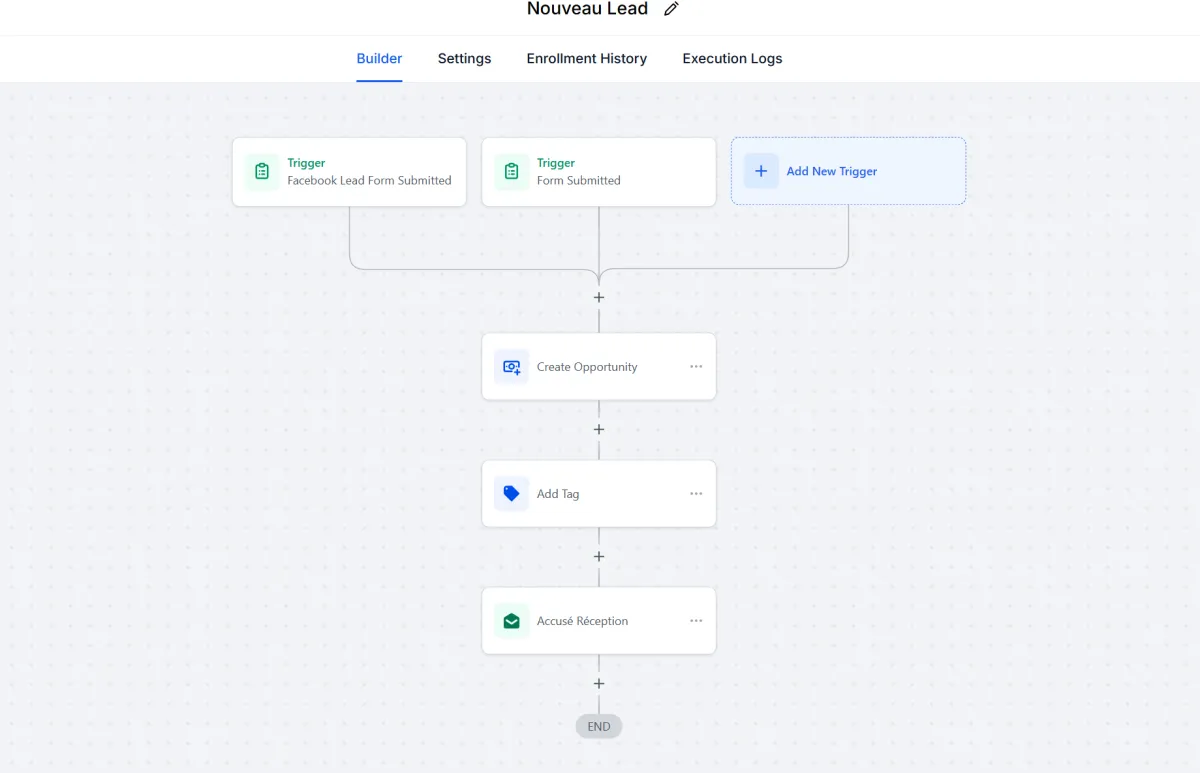Click the blue Add Tag icon

pyautogui.click(x=511, y=494)
